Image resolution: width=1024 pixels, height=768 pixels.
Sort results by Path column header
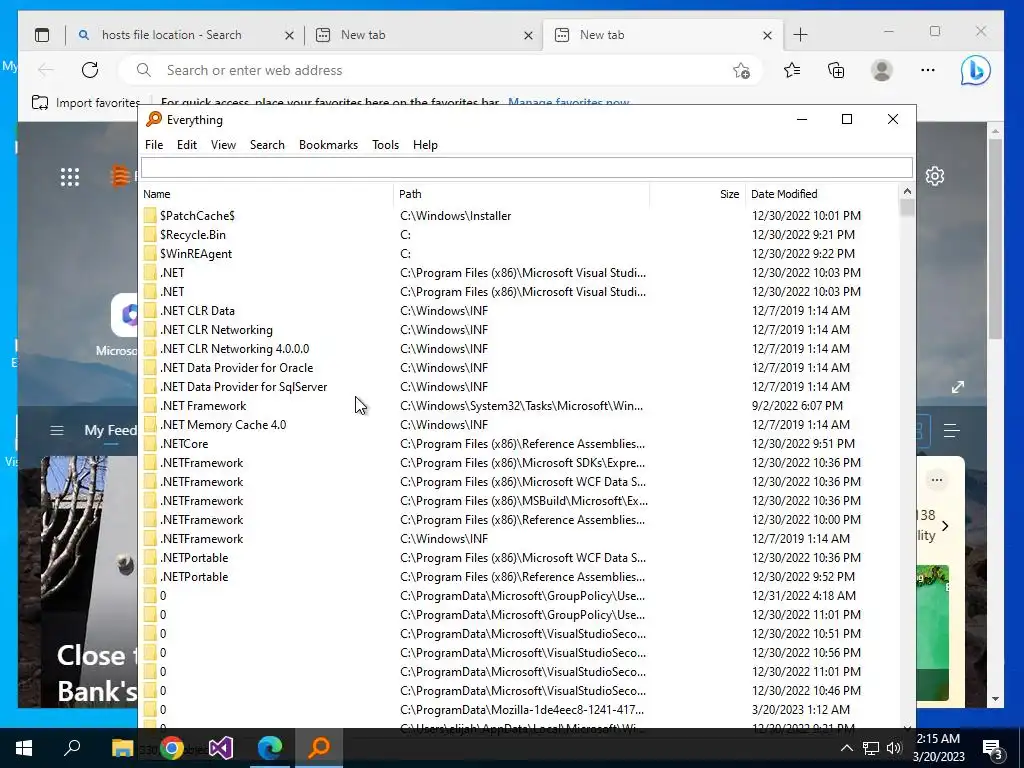click(x=522, y=194)
